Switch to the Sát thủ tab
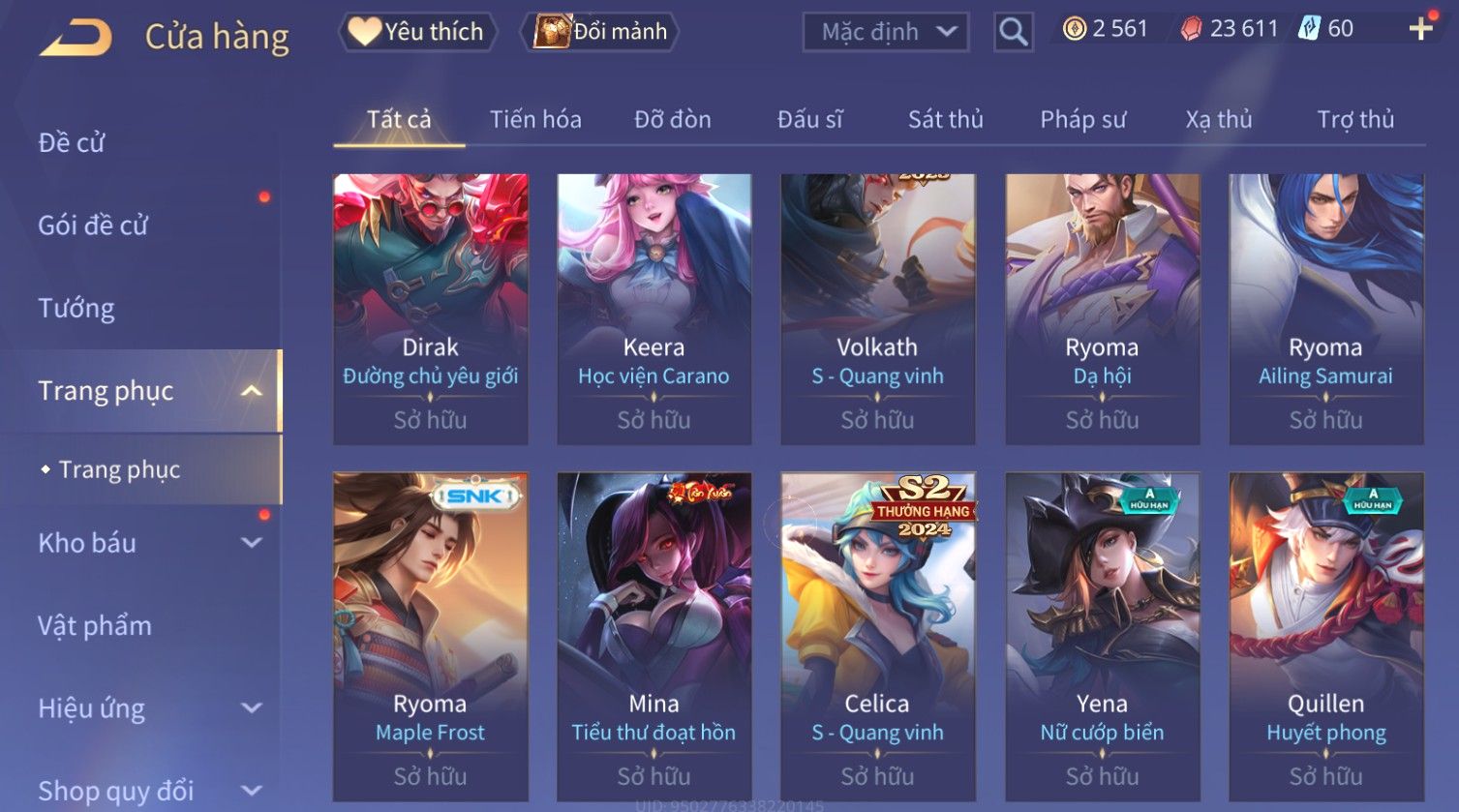This screenshot has width=1459, height=812. coord(945,119)
